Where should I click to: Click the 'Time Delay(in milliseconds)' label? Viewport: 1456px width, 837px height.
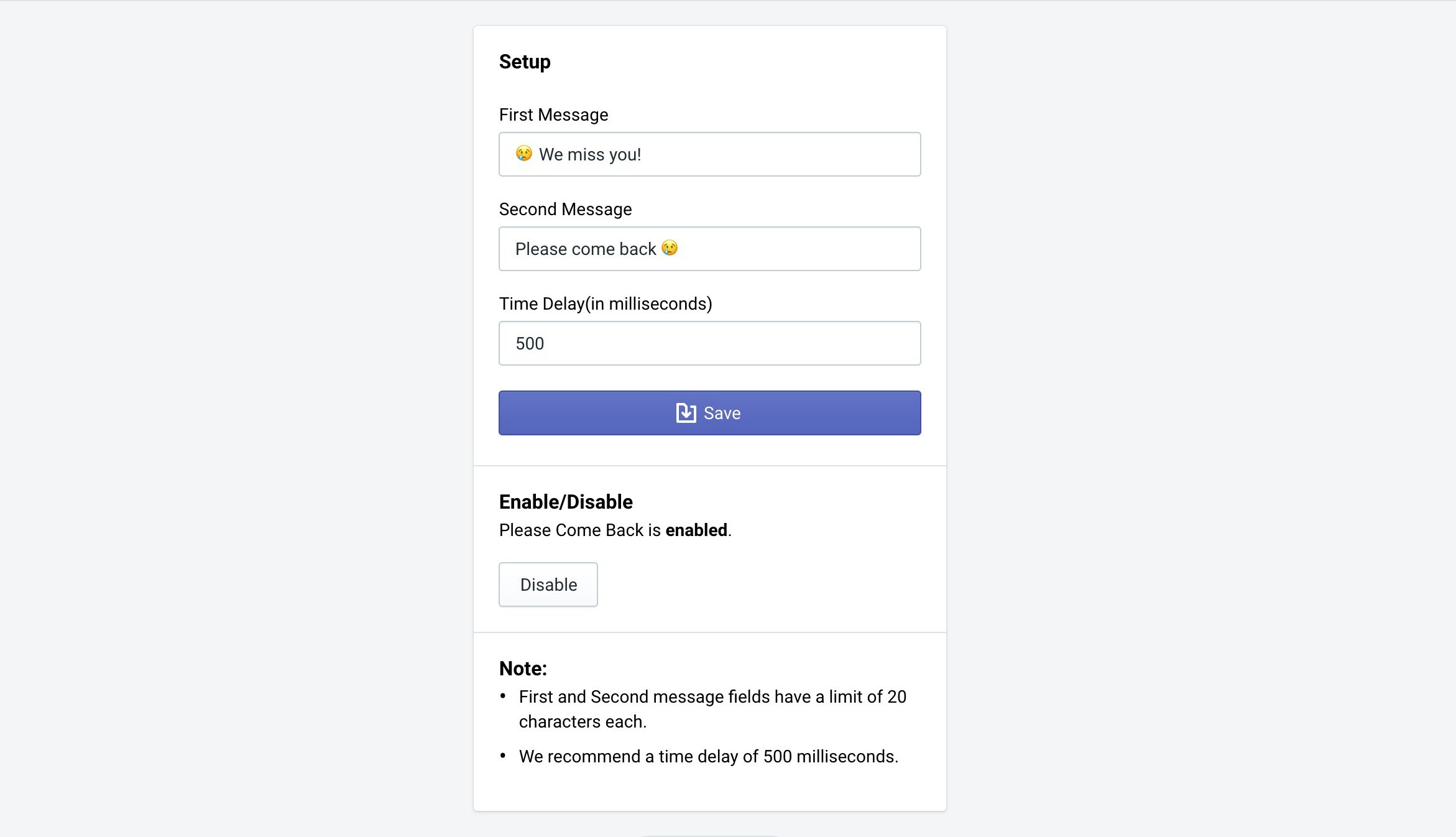tap(606, 304)
